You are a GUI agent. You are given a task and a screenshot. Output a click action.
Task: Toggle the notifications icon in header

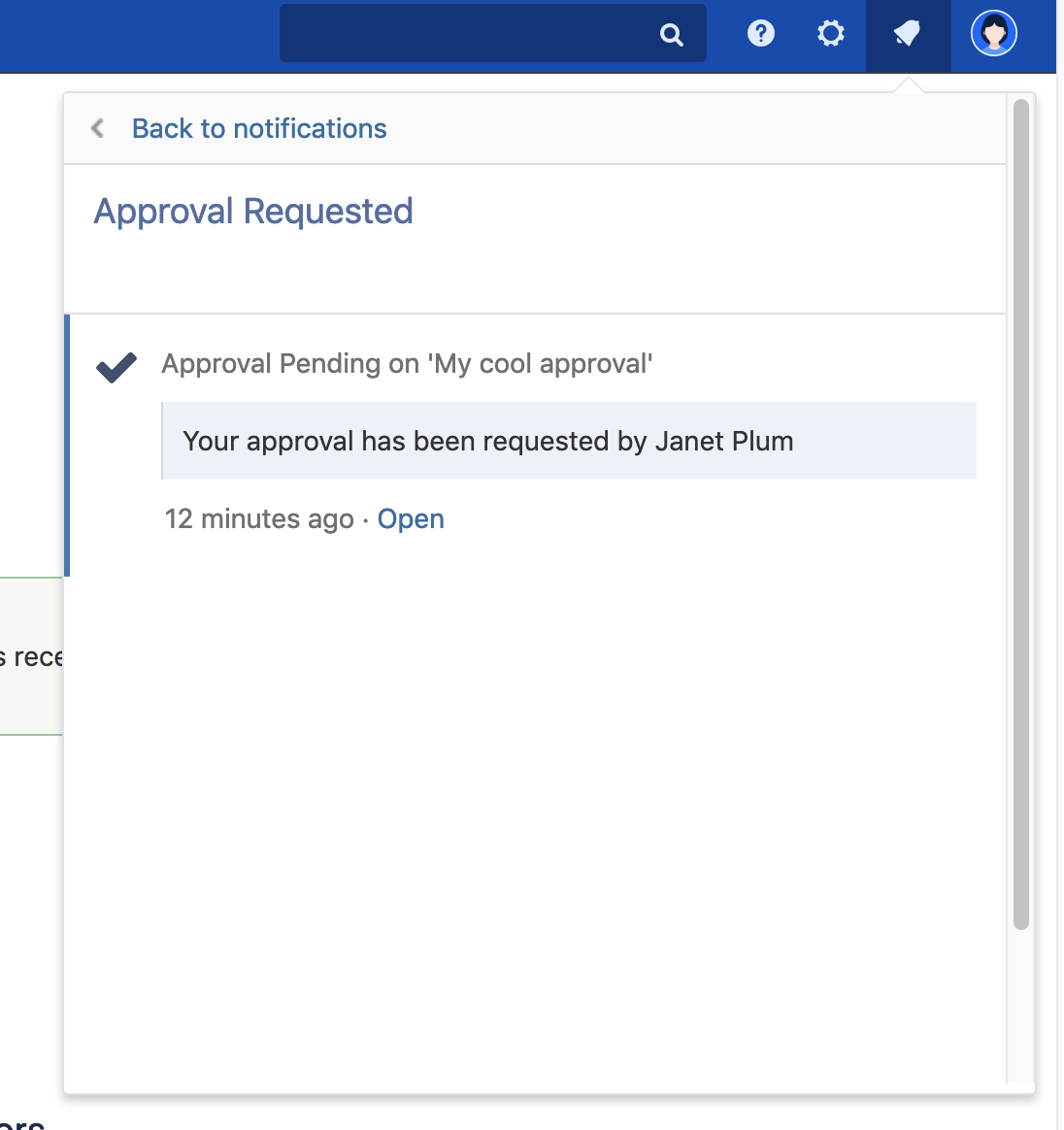907,35
